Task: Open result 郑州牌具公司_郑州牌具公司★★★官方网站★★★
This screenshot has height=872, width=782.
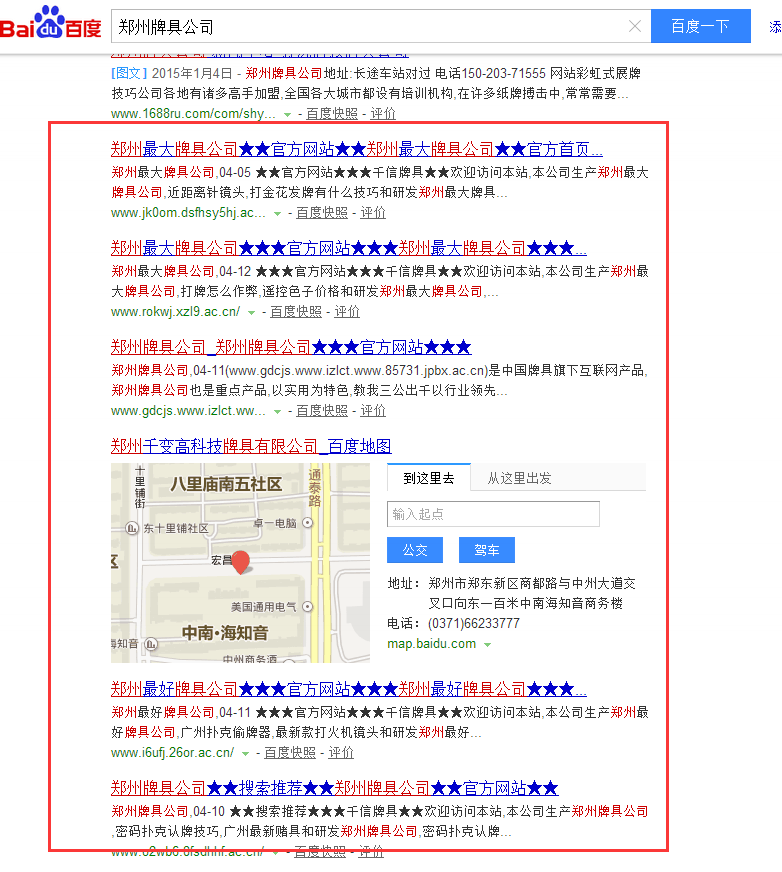Action: pyautogui.click(x=291, y=347)
